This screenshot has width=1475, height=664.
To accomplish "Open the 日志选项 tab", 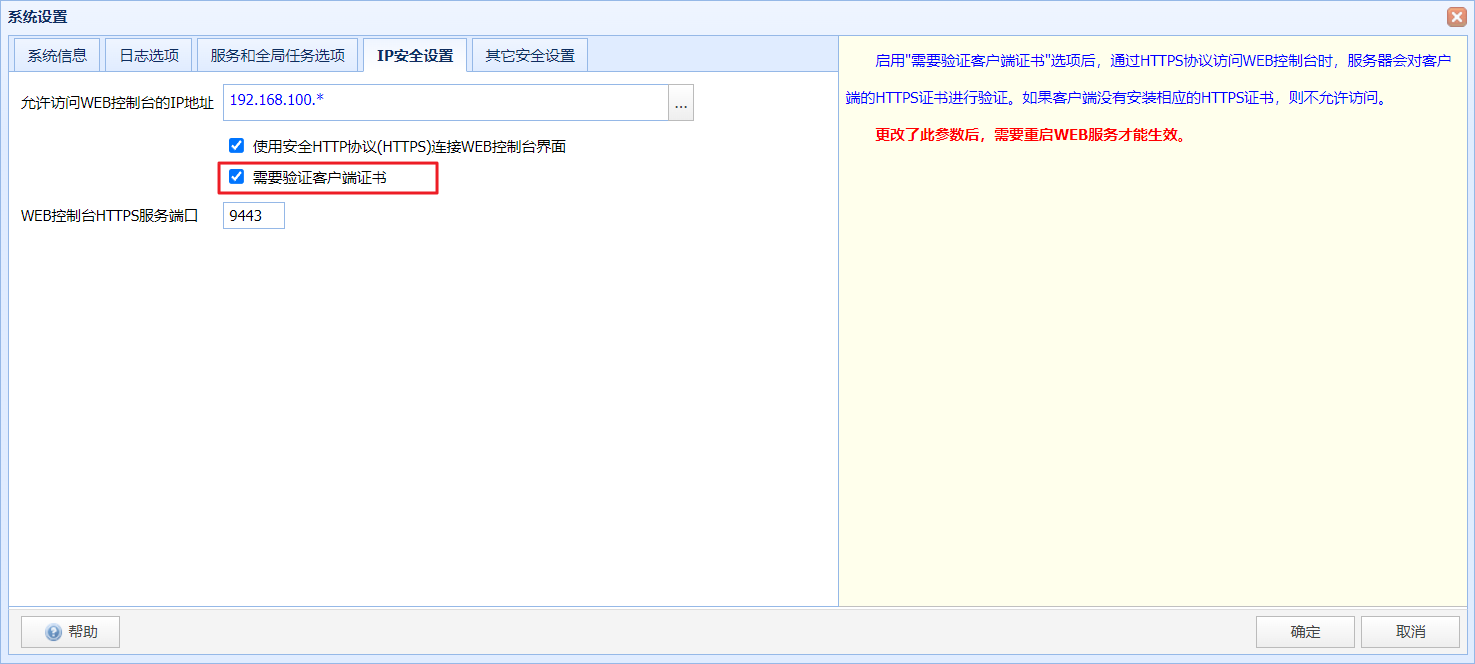I will (149, 56).
